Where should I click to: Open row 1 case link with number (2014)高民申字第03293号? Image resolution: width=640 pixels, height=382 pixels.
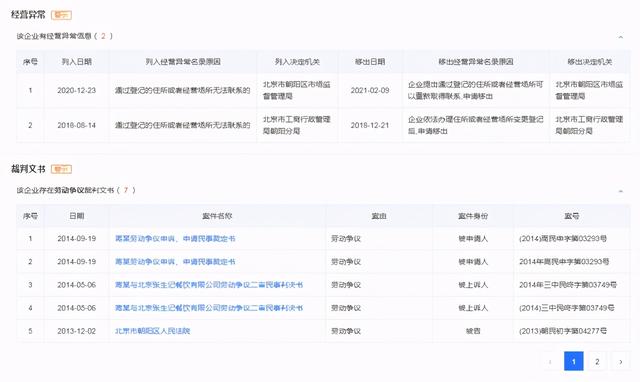pos(175,239)
